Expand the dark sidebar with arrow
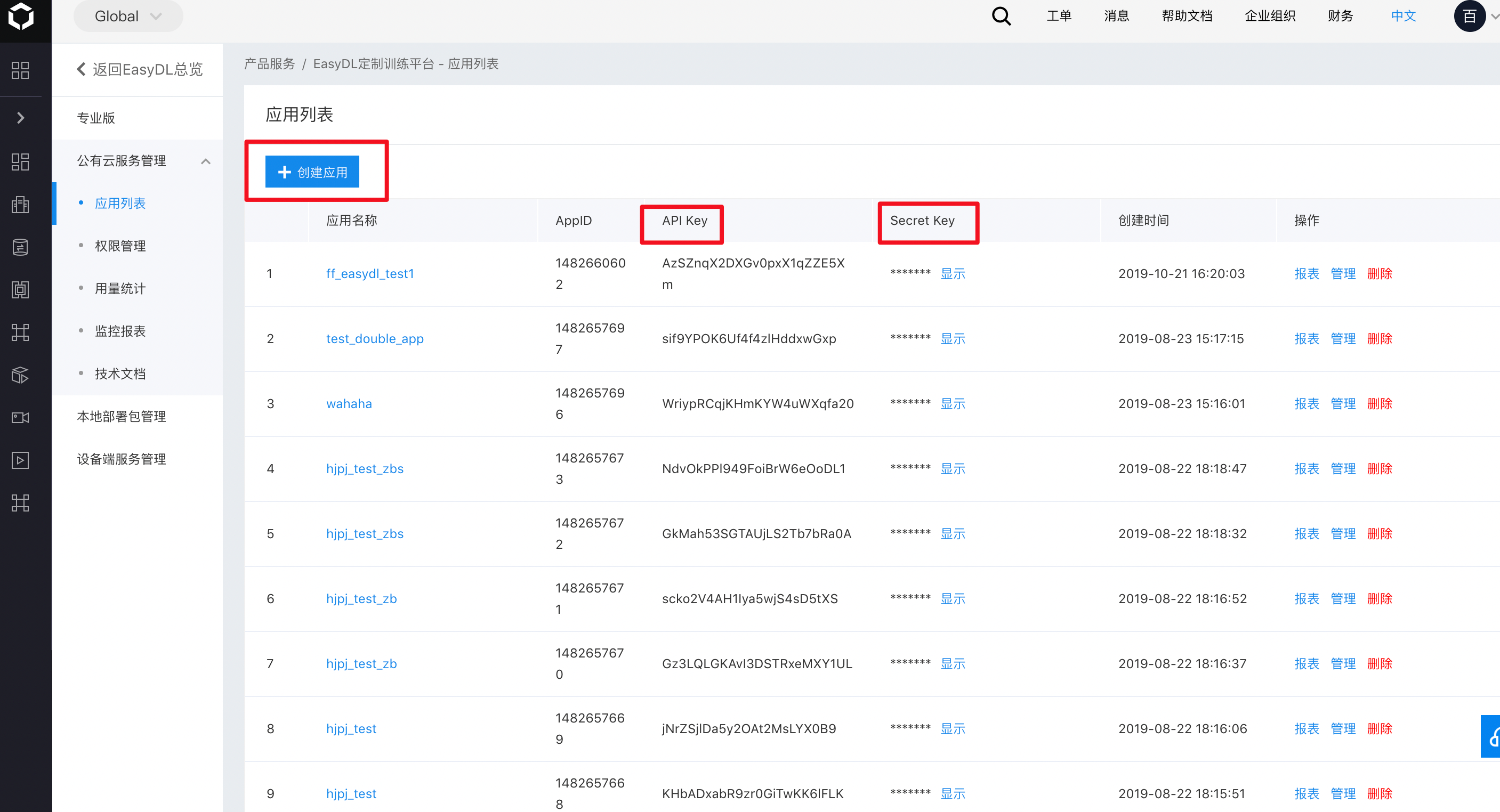 pos(20,118)
